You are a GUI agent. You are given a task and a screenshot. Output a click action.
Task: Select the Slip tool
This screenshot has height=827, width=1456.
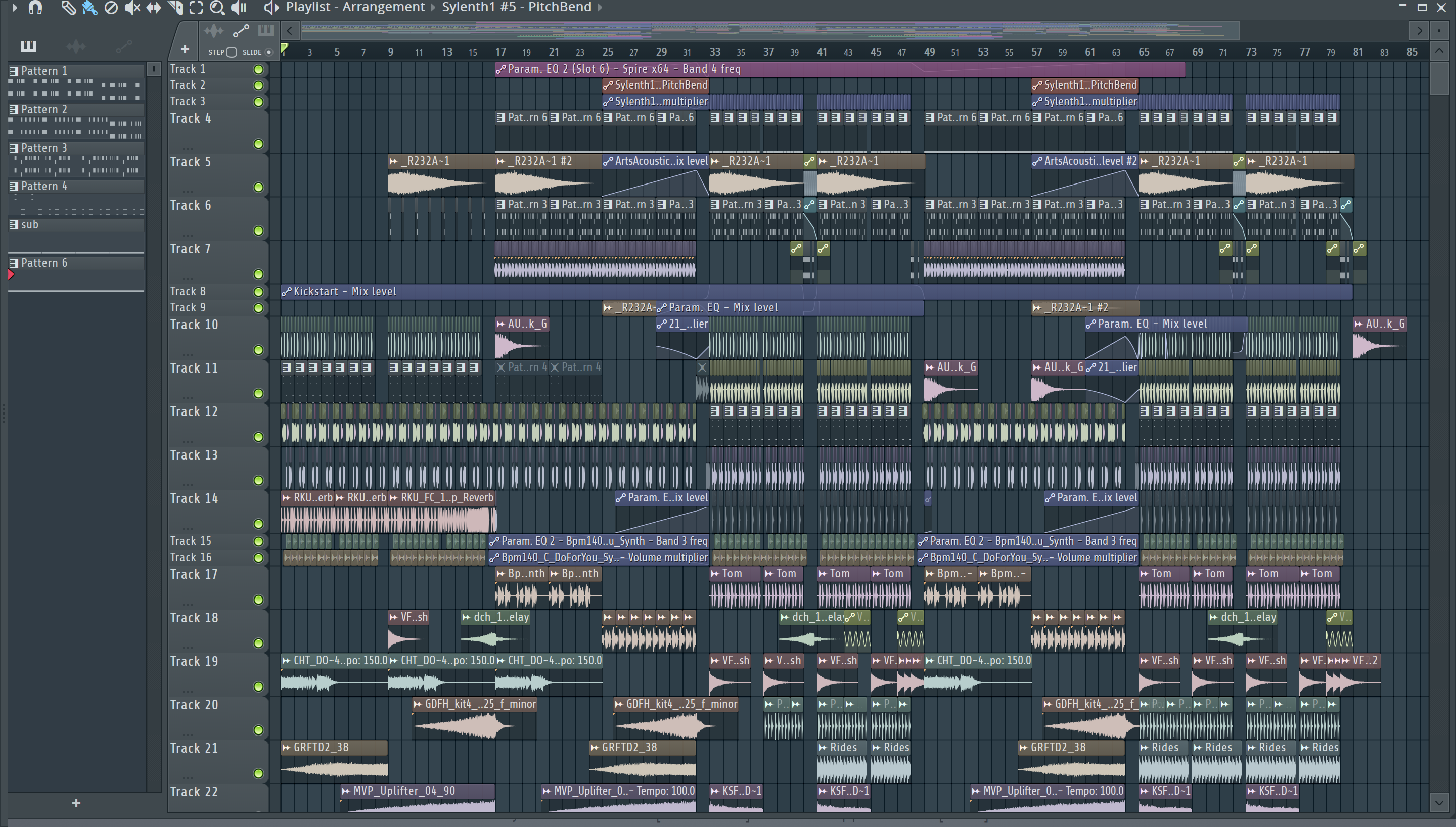pyautogui.click(x=153, y=8)
